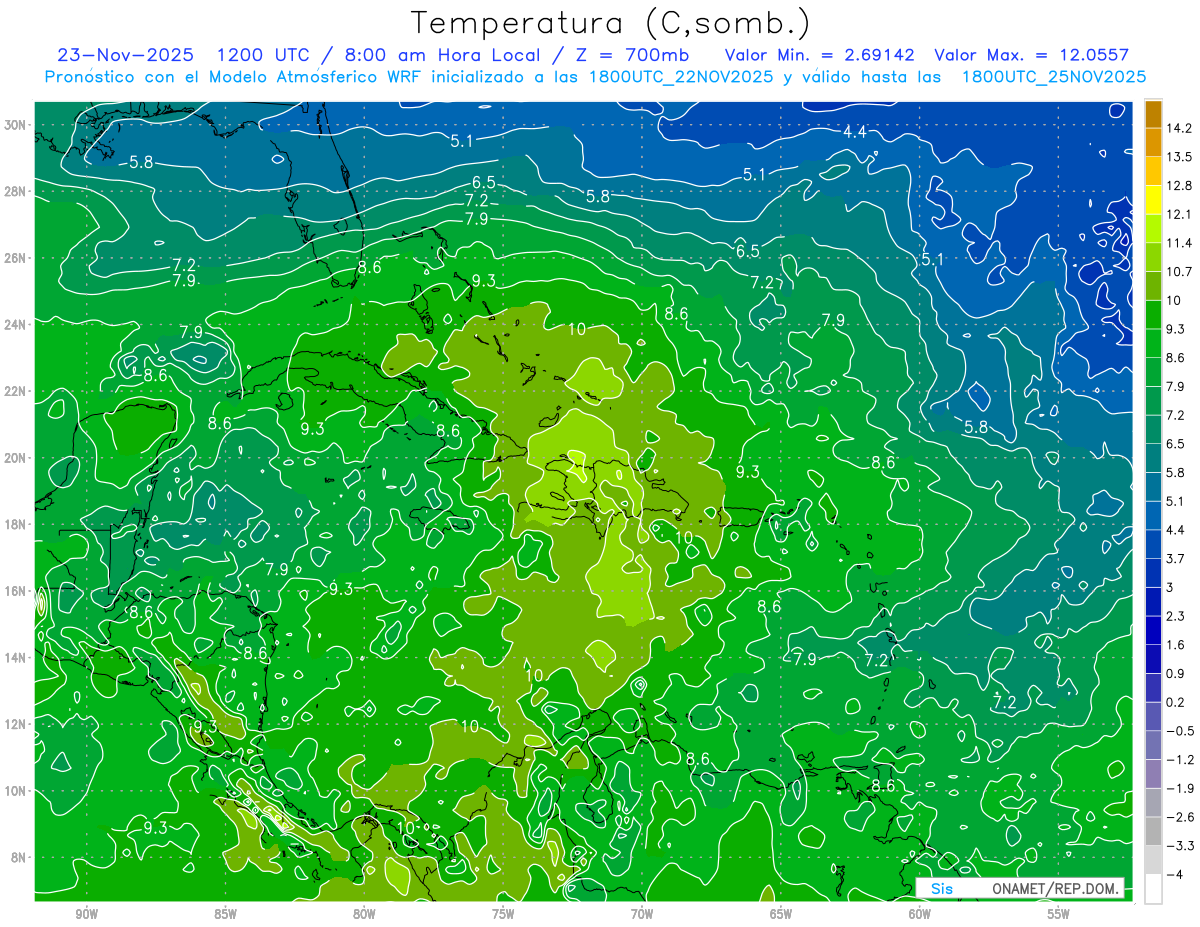
Task: Click the 14.2 color scale label
Action: pos(1178,128)
